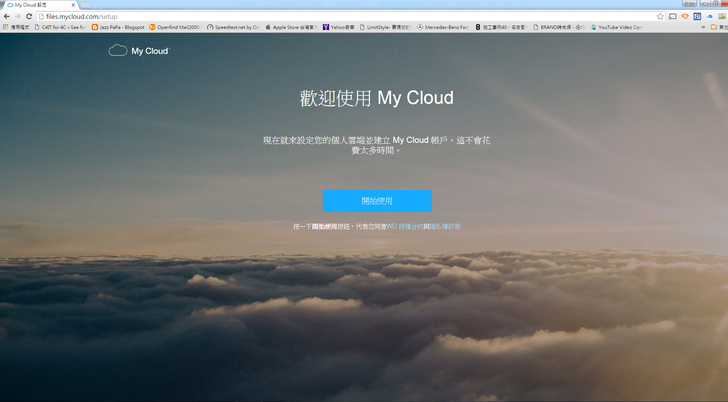The width and height of the screenshot is (728, 402).
Task: Reload the current page
Action: click(29, 17)
